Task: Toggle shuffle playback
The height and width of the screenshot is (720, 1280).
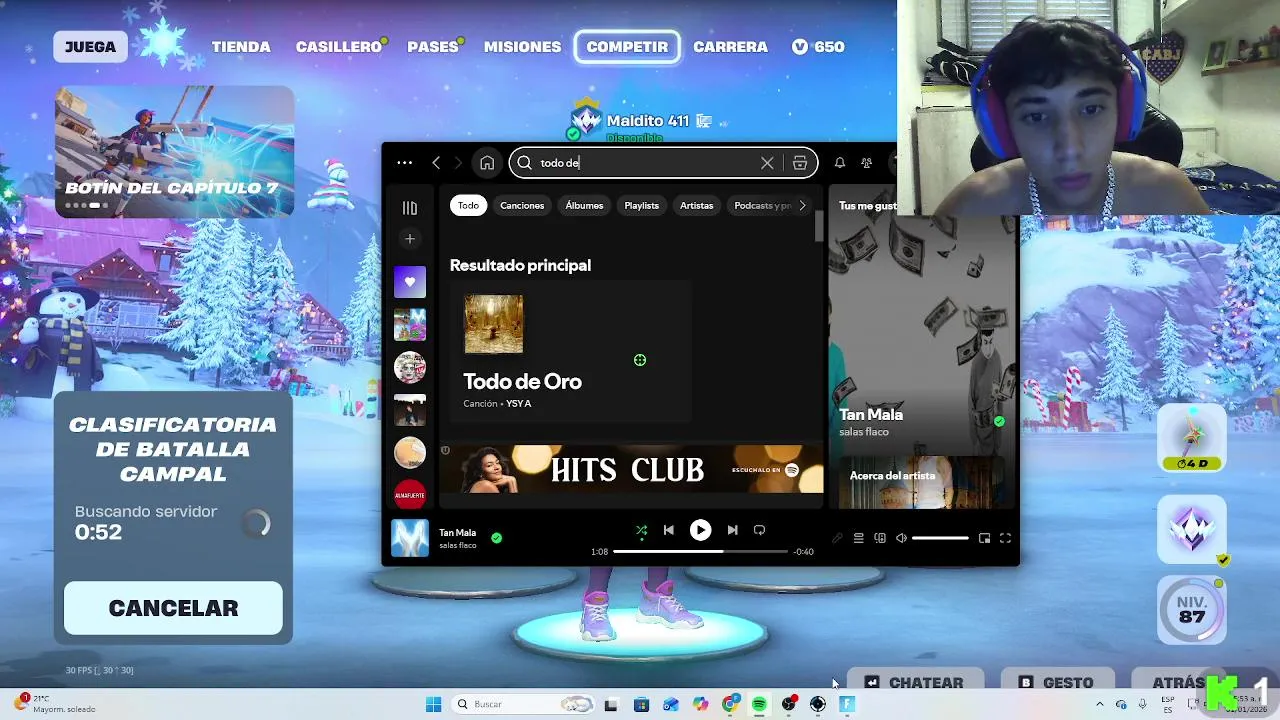Action: (x=641, y=530)
